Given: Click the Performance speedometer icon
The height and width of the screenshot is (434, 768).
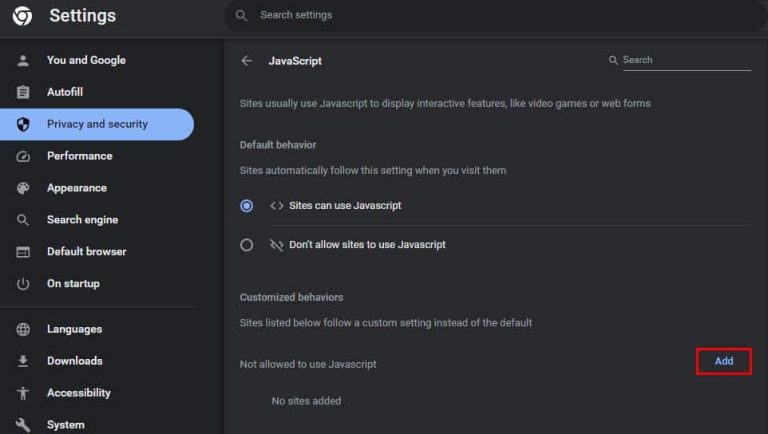Looking at the screenshot, I should click(x=23, y=156).
